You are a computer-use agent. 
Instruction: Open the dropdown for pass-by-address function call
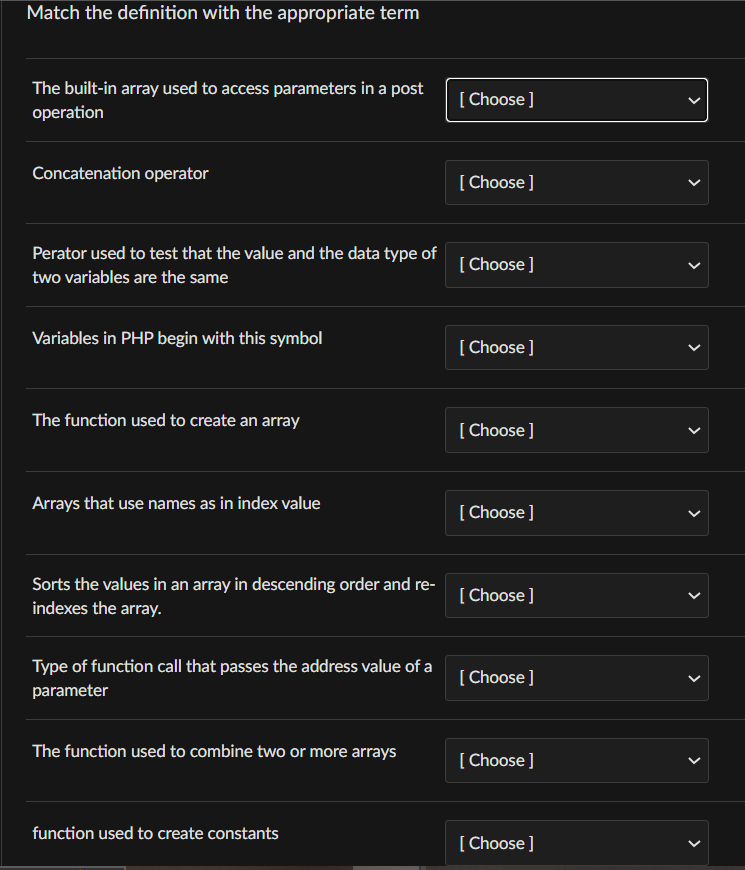tap(576, 677)
